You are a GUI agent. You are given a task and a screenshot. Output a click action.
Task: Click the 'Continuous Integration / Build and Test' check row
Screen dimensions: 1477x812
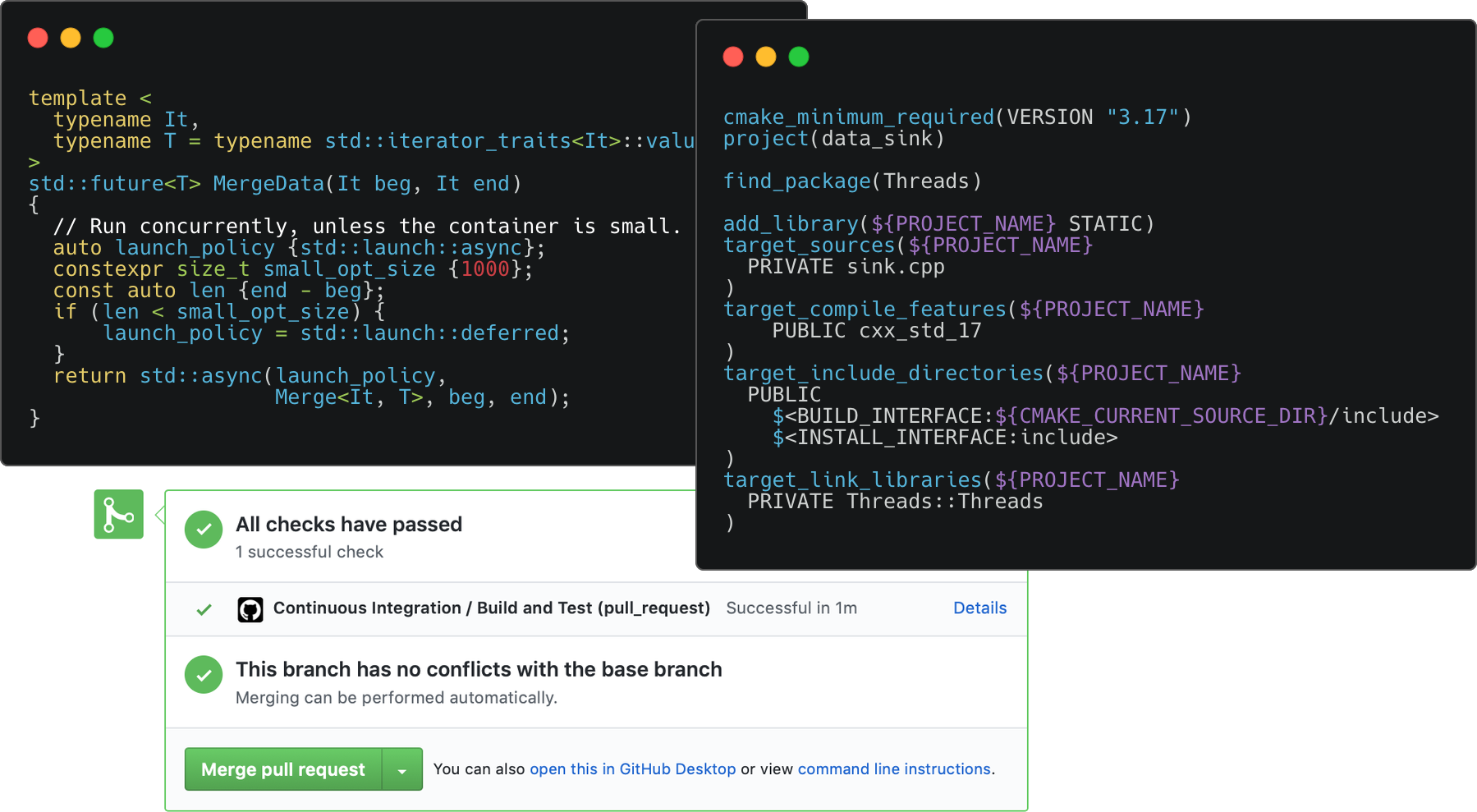pos(491,608)
